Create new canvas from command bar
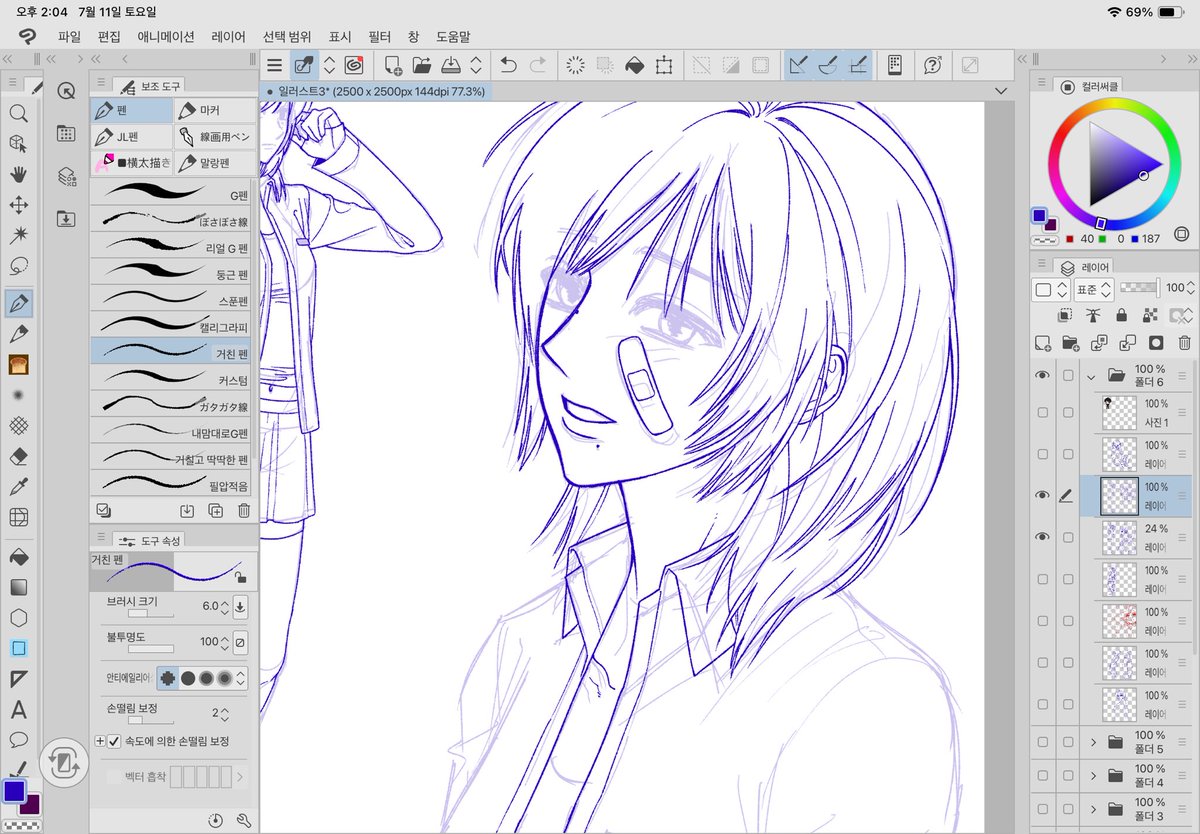1200x834 pixels. pyautogui.click(x=392, y=65)
